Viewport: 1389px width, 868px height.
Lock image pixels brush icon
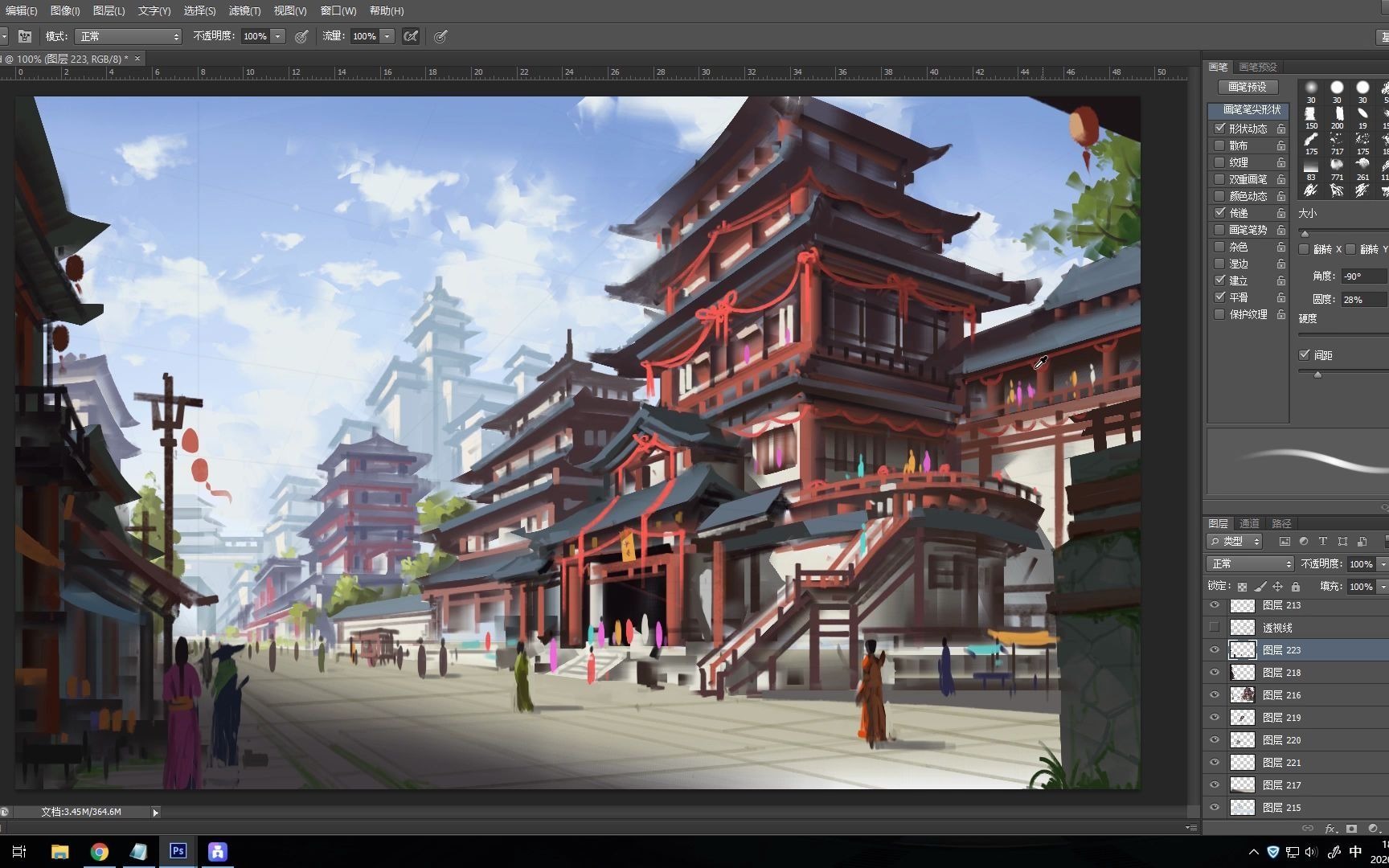point(1260,587)
